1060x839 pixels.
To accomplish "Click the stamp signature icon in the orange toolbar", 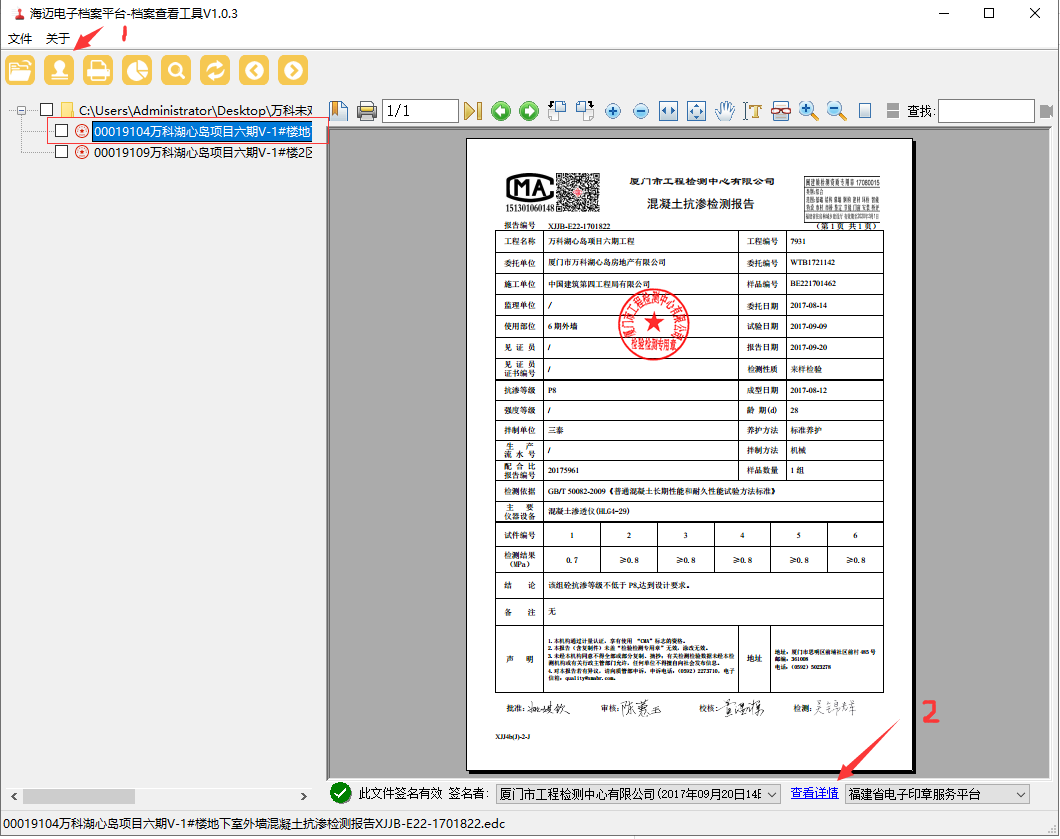I will (x=59, y=70).
